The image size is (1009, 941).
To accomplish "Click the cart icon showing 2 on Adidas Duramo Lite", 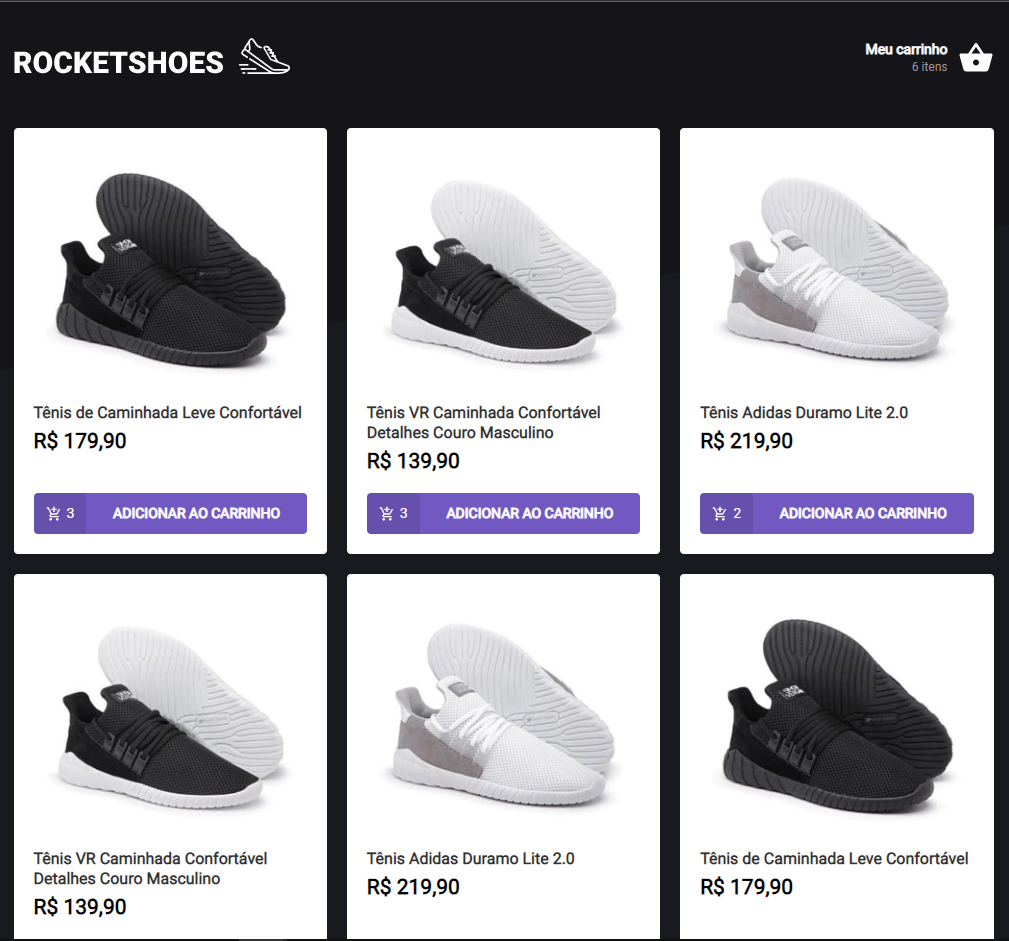I will [725, 513].
